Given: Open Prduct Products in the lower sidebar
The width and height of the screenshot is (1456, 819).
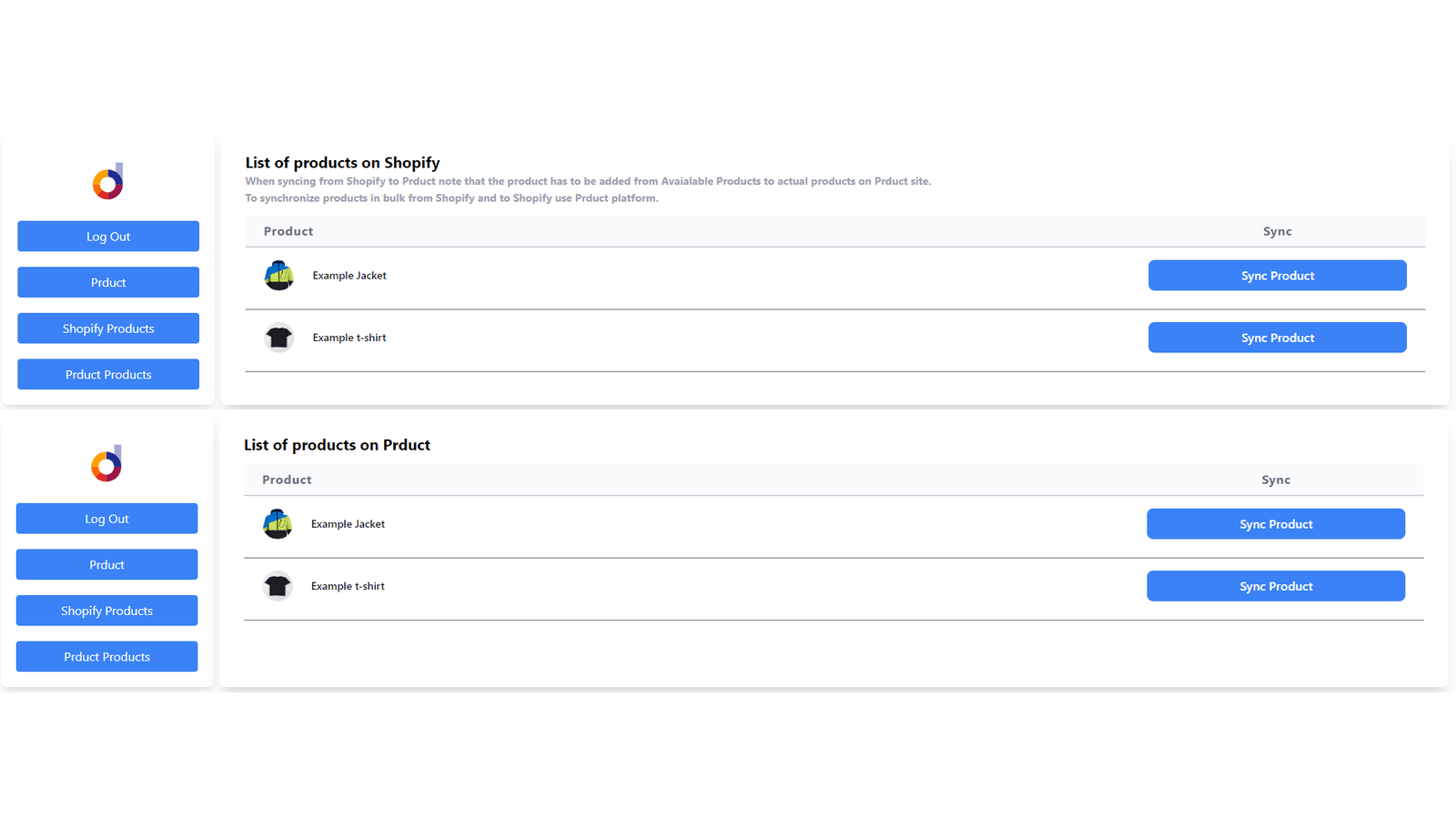Looking at the screenshot, I should pyautogui.click(x=106, y=656).
